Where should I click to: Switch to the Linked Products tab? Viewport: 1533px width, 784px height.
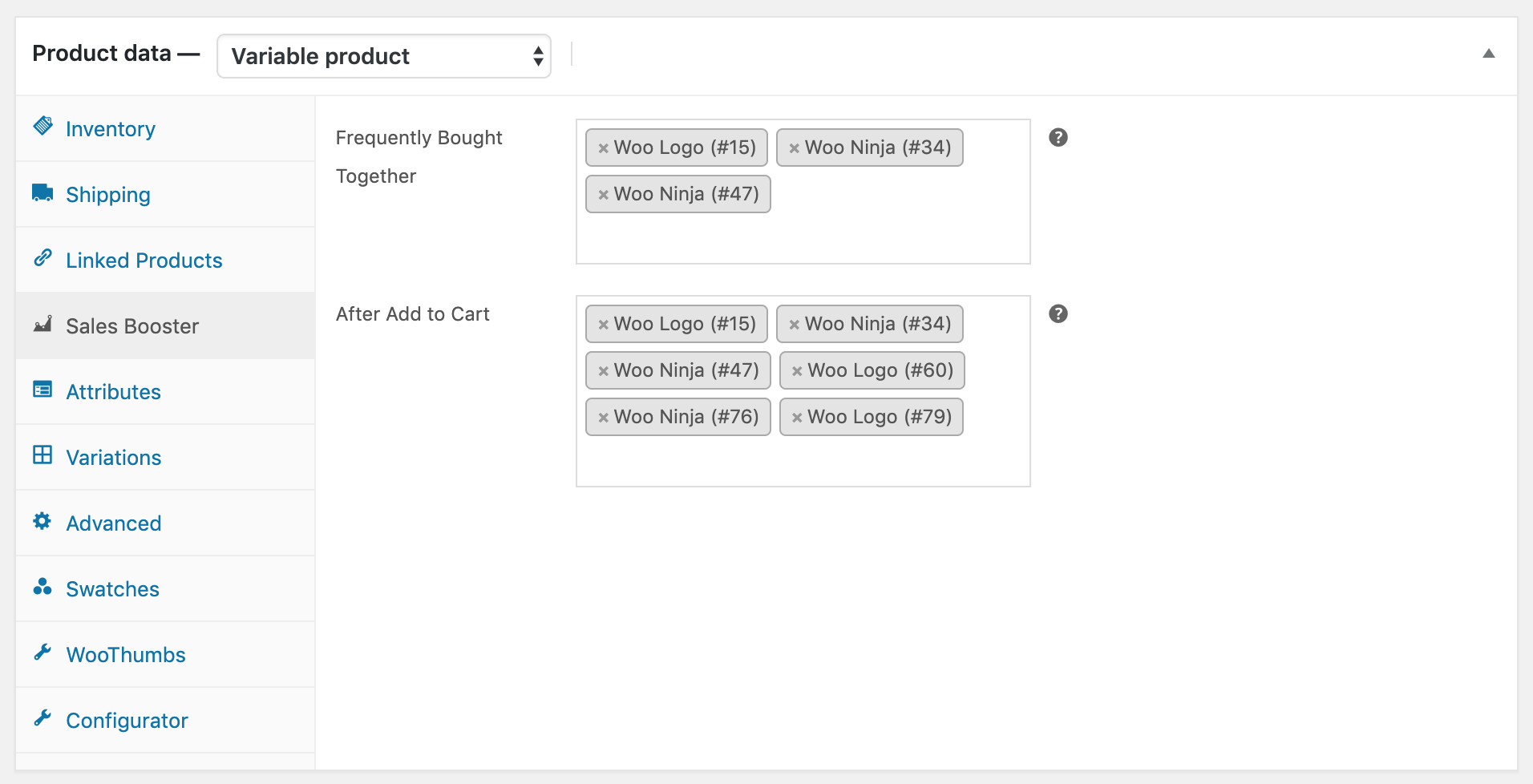point(144,260)
